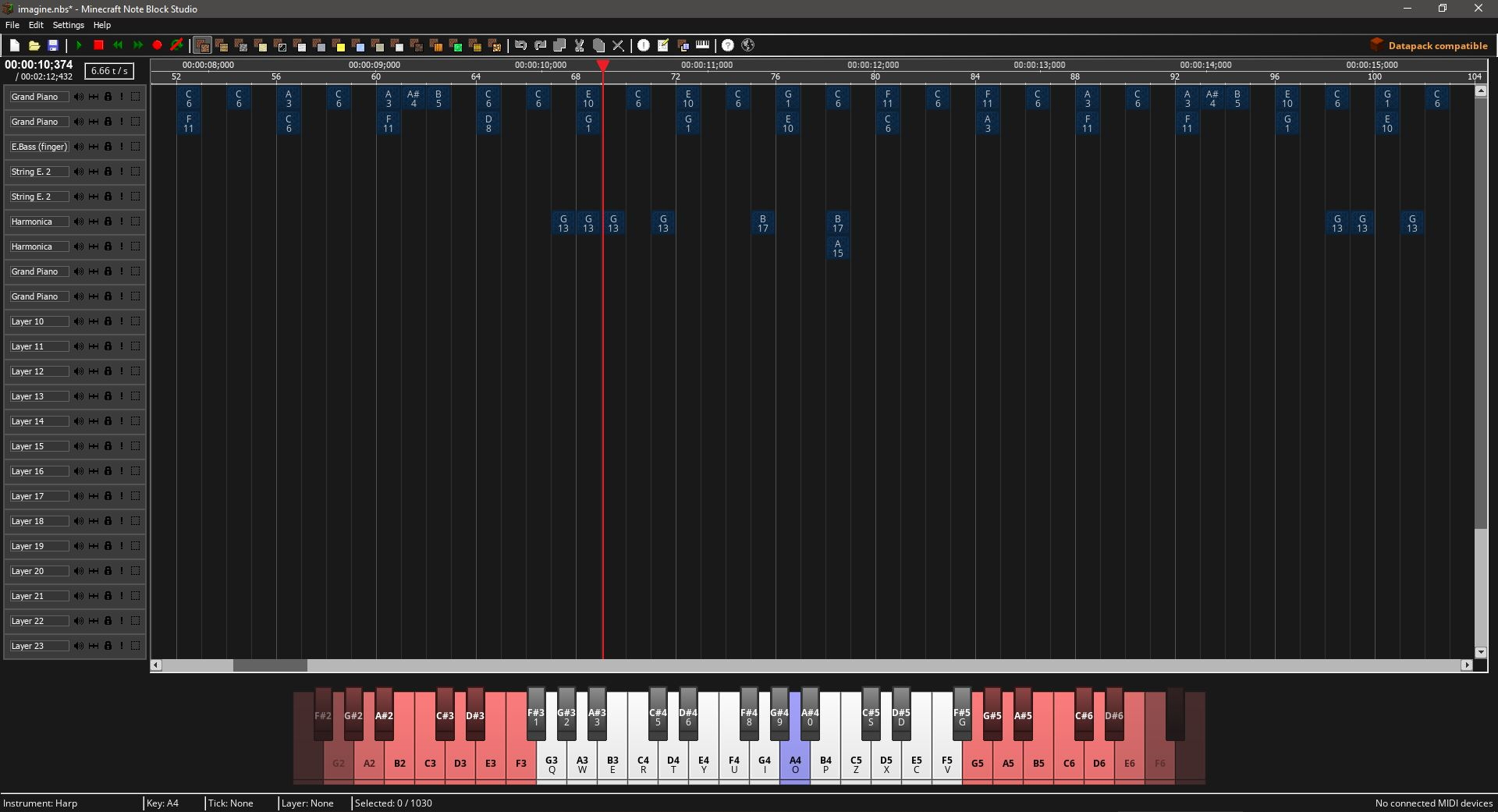Viewport: 1498px width, 812px height.
Task: Lock the Layer 12 layer
Action: [108, 371]
